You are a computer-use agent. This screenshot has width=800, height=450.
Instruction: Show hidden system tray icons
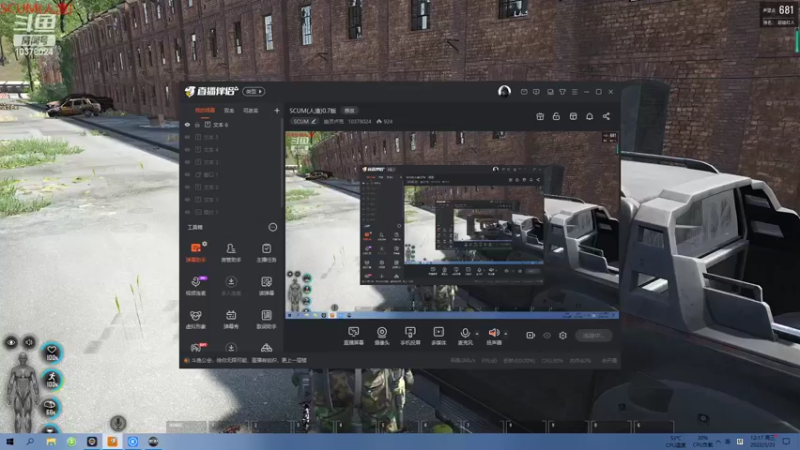[x=718, y=442]
